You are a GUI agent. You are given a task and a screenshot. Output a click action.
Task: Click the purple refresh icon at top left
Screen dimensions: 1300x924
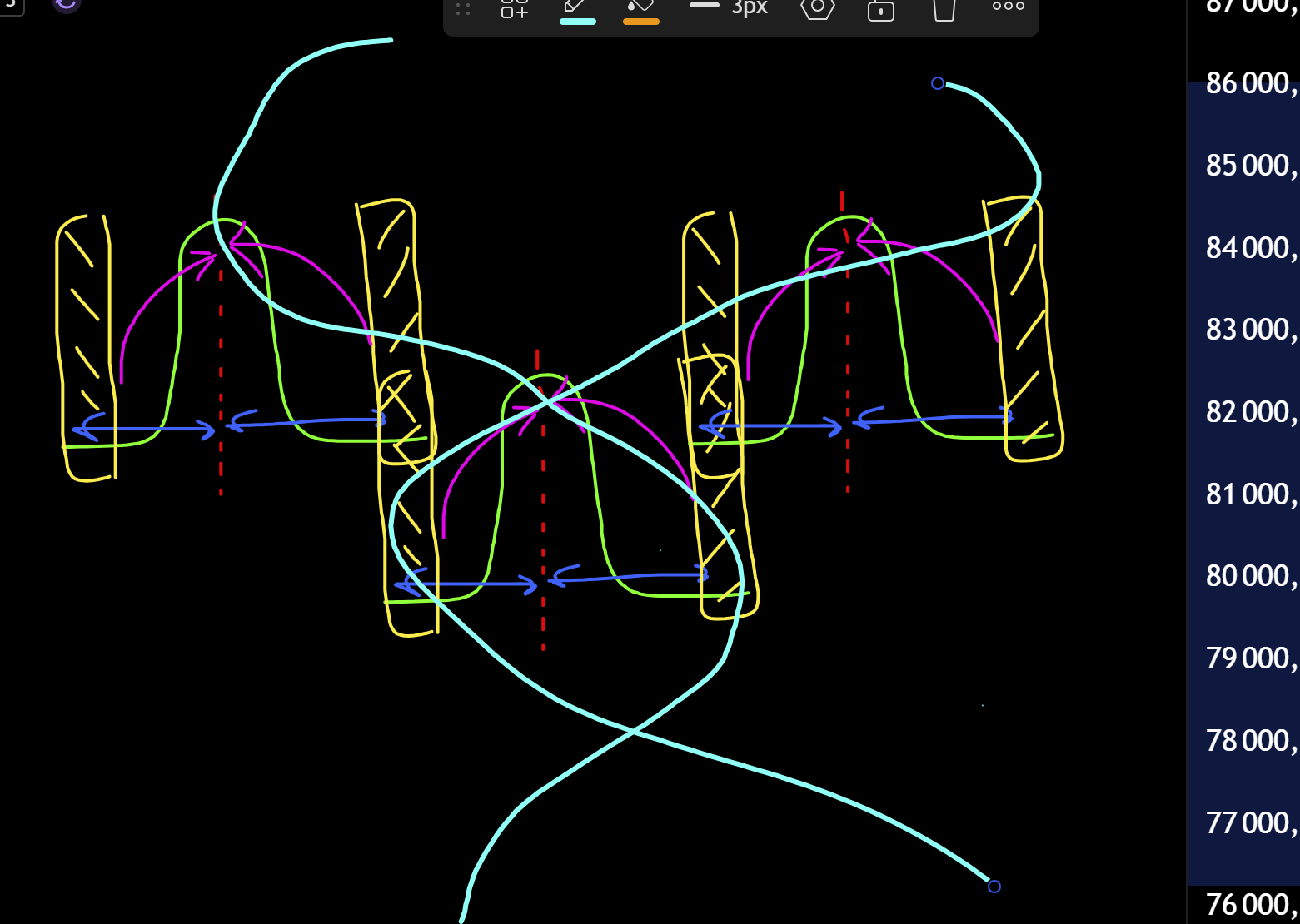66,5
